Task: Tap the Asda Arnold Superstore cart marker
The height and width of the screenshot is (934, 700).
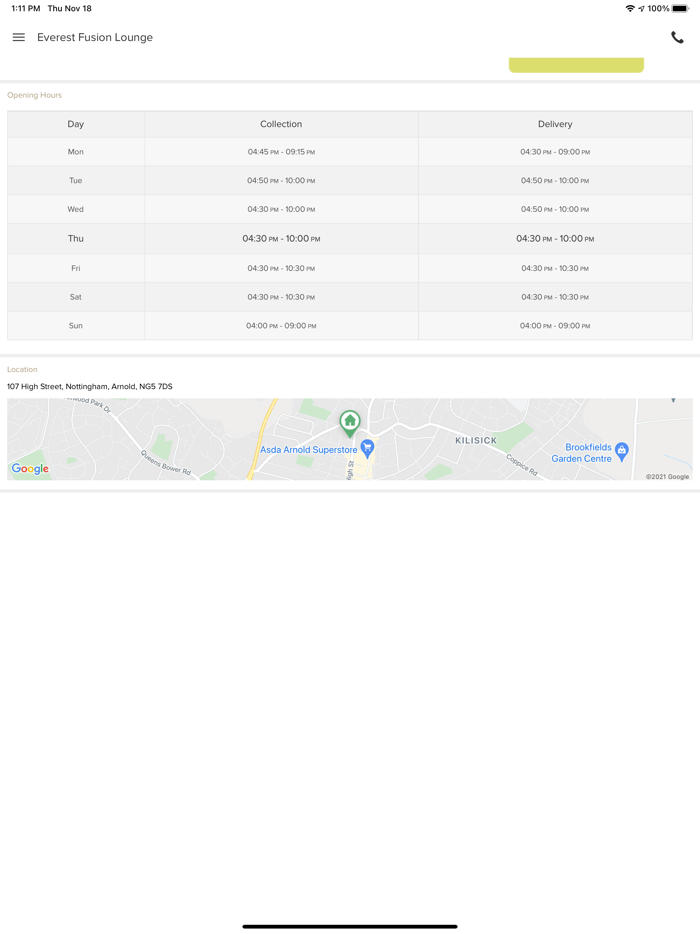Action: pyautogui.click(x=368, y=448)
